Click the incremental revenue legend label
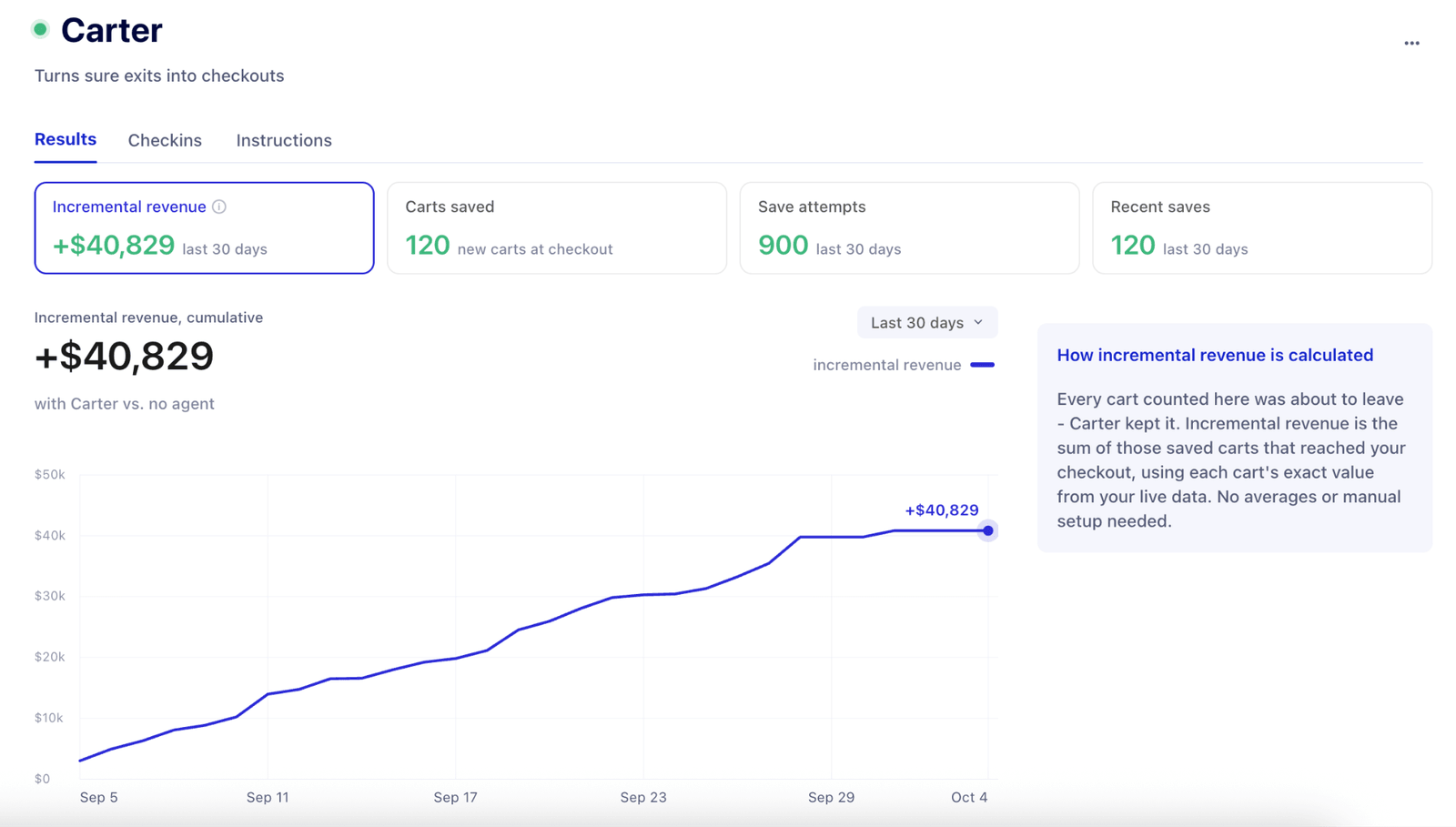This screenshot has height=827, width=1456. (887, 365)
